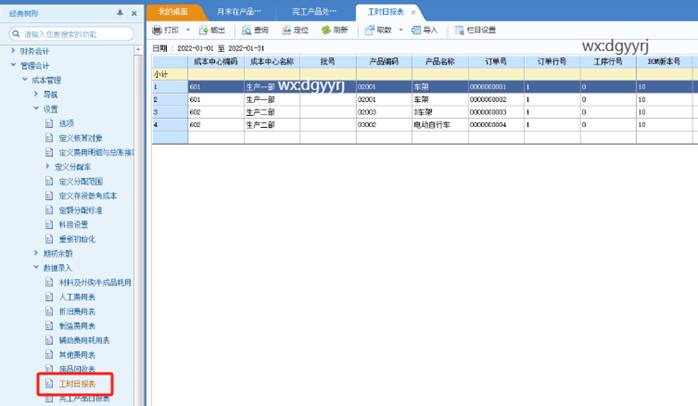Open 定义存货参考成本 in the tree
This screenshot has width=698, height=406.
[x=88, y=195]
